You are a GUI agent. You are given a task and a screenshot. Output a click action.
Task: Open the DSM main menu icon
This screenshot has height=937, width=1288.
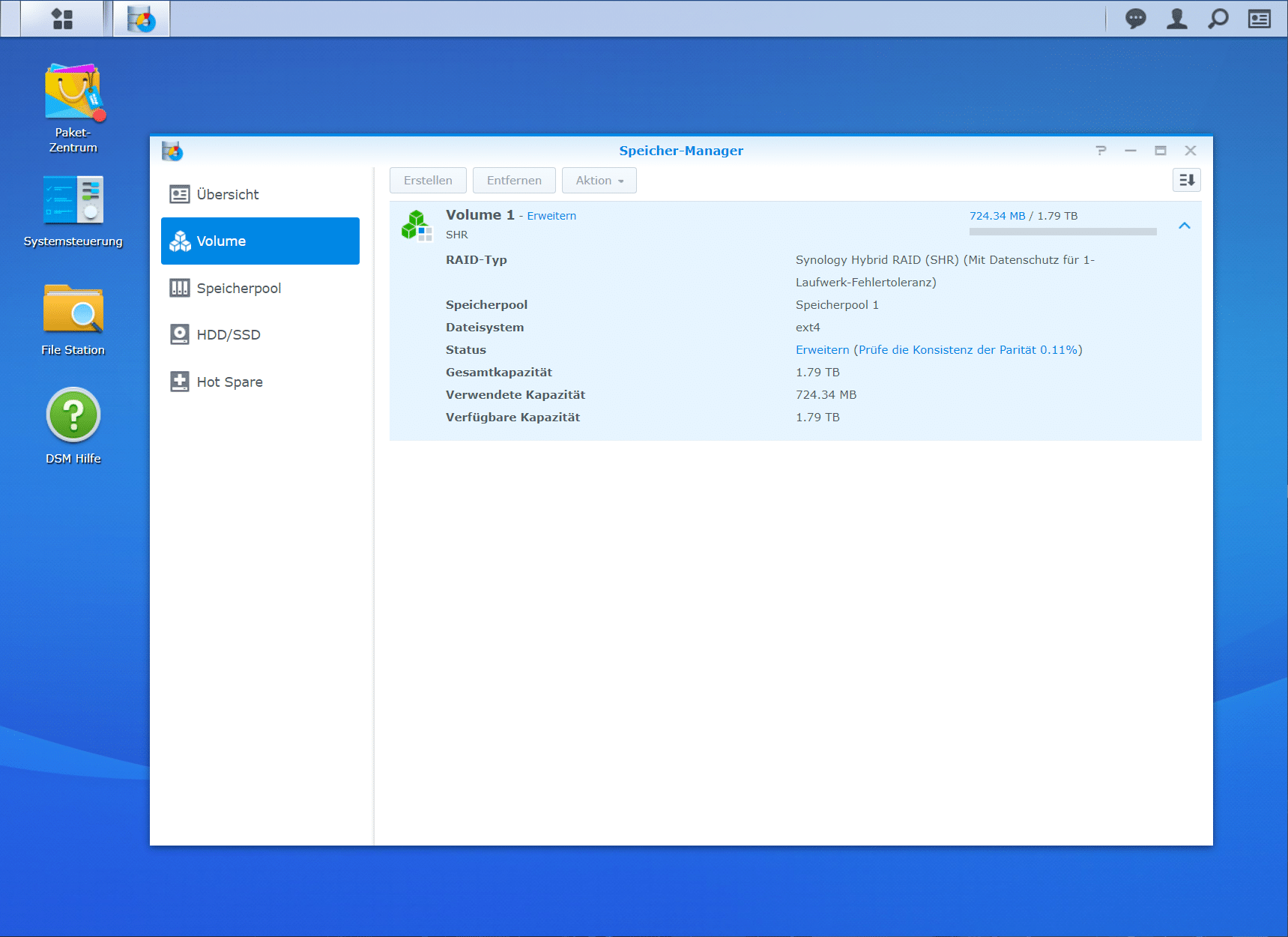click(x=62, y=19)
